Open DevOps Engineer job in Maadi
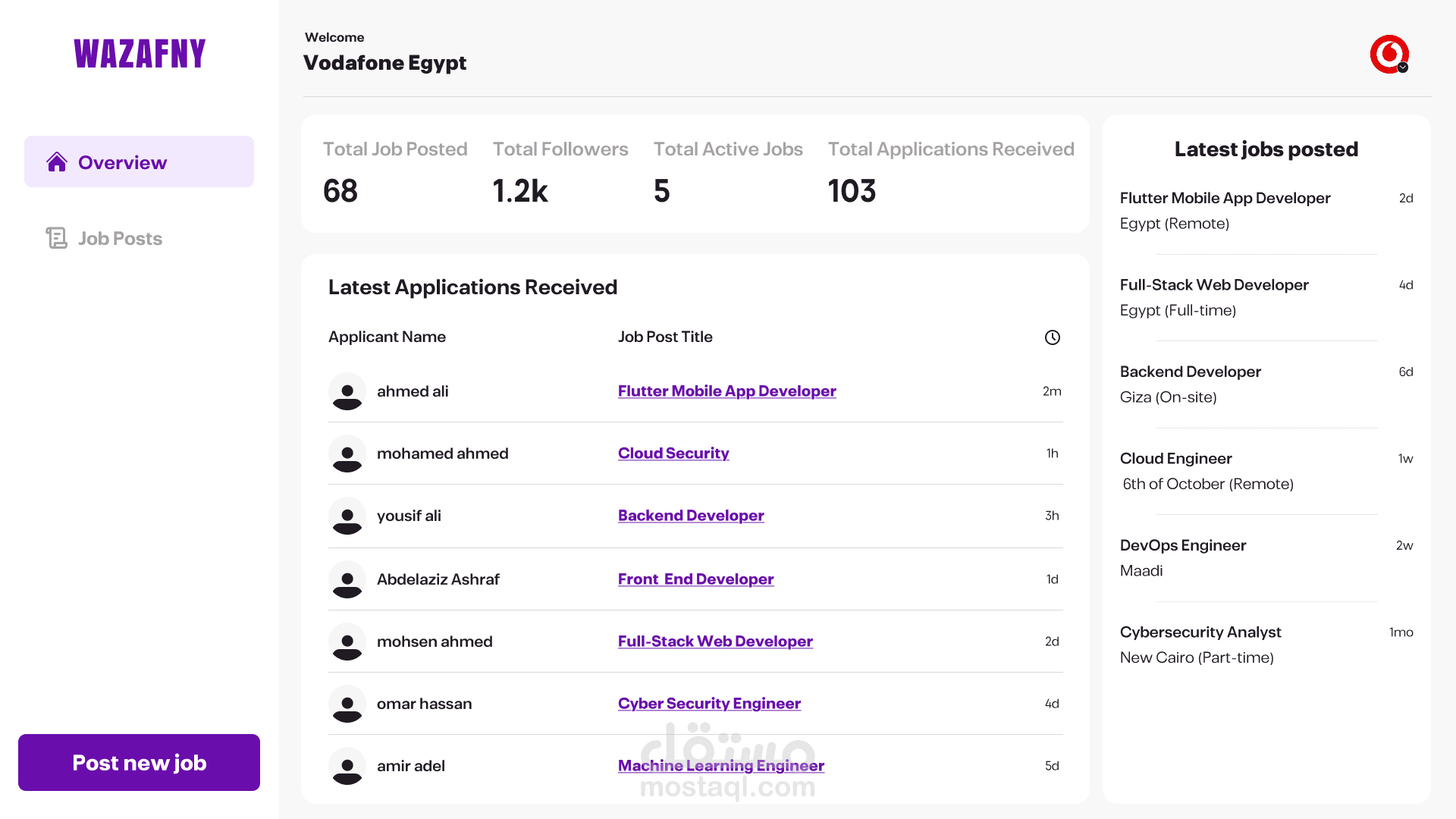 pyautogui.click(x=1182, y=545)
